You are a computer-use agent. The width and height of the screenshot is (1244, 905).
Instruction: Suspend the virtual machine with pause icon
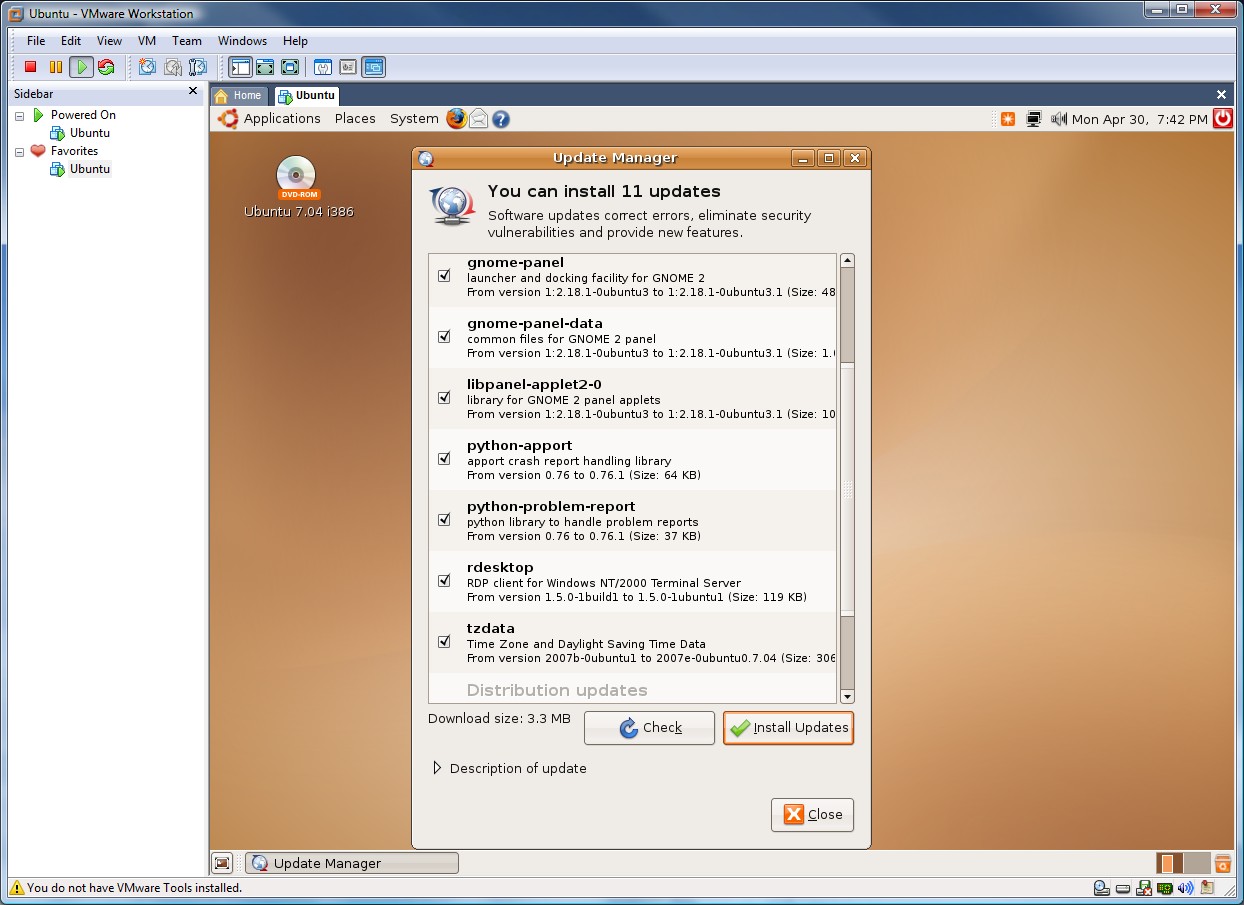click(56, 67)
